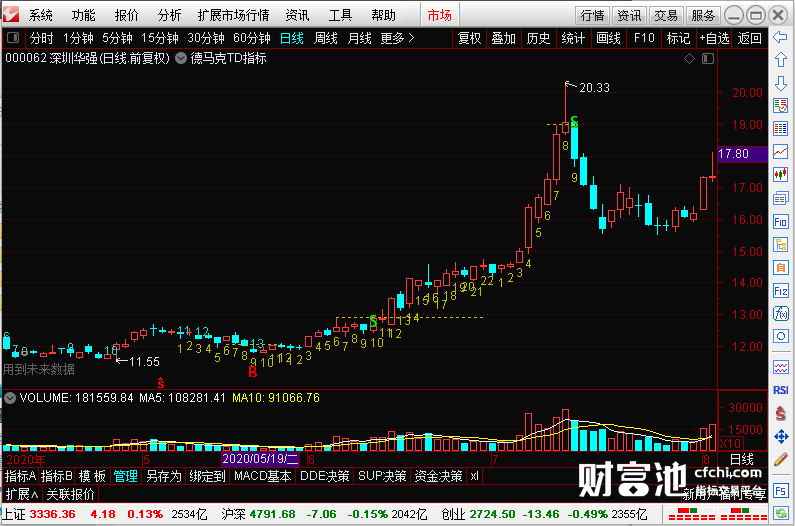
Task: Click the back arrow icon in sidebar
Action: point(780,37)
